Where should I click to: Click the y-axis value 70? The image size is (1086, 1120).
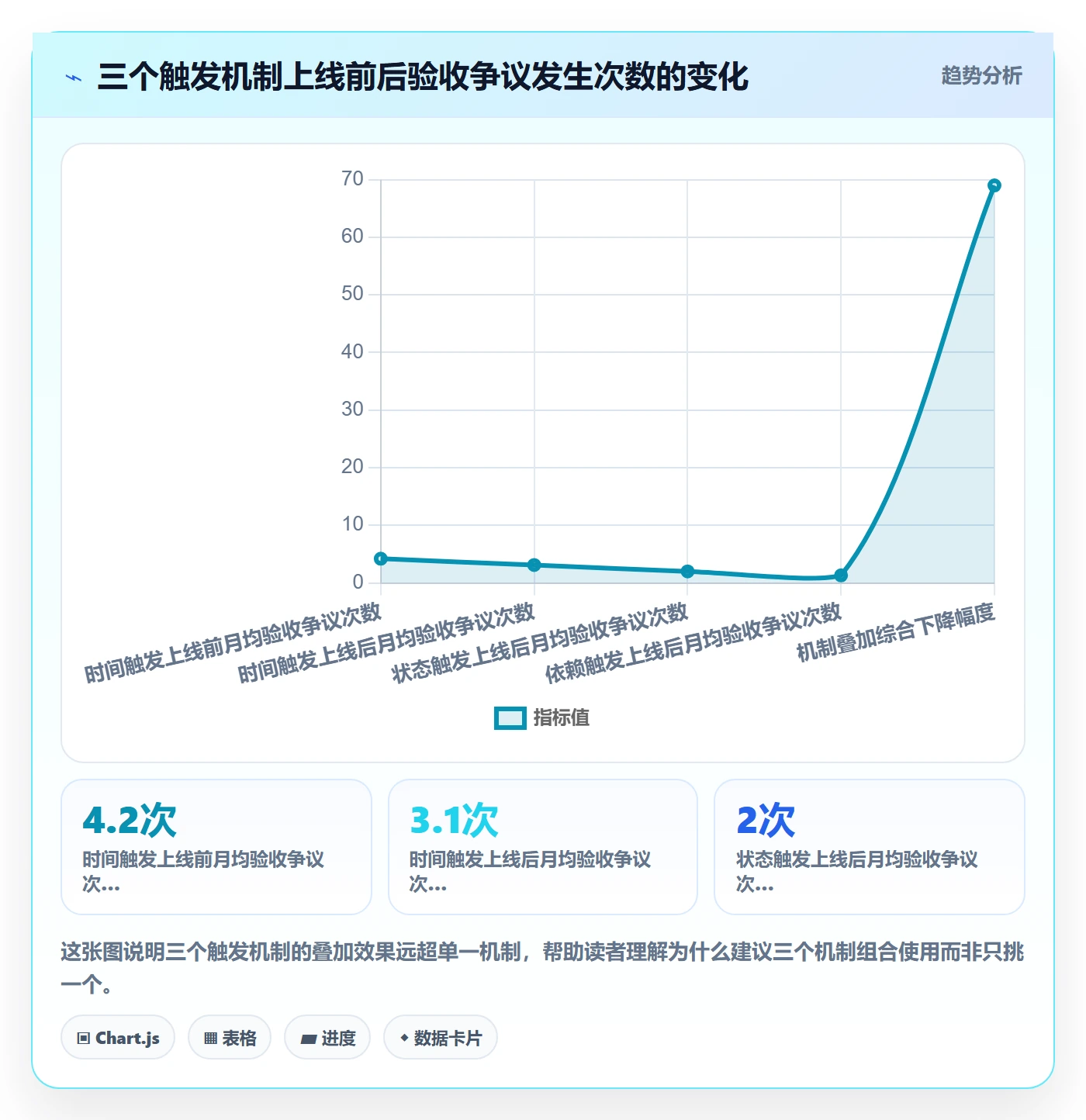point(352,179)
